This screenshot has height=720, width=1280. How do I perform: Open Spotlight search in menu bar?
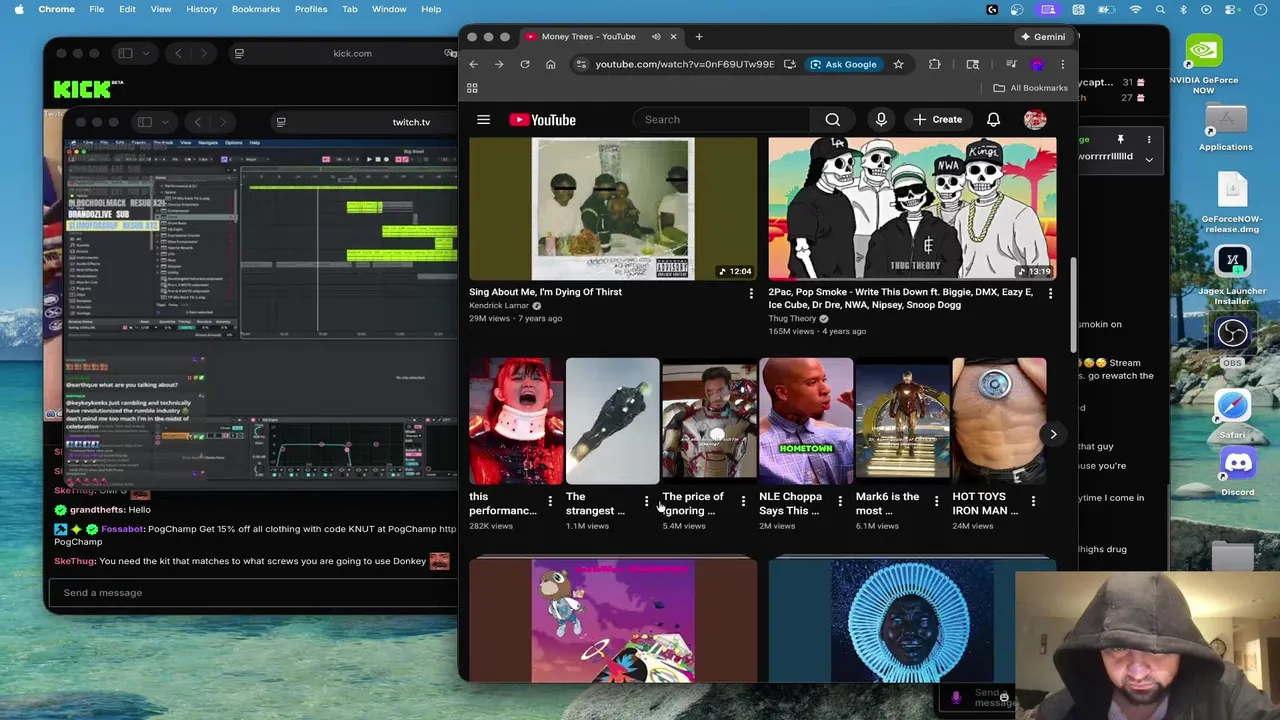click(1159, 9)
